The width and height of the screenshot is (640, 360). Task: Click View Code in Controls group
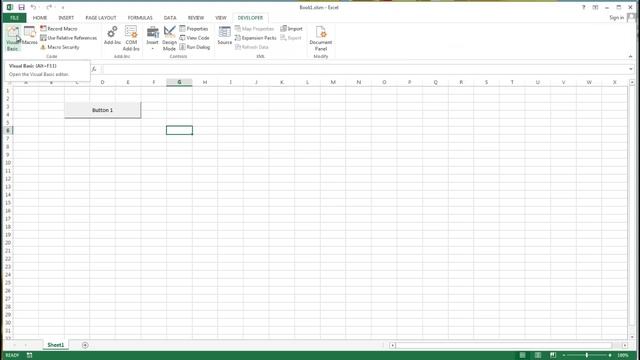[194, 38]
